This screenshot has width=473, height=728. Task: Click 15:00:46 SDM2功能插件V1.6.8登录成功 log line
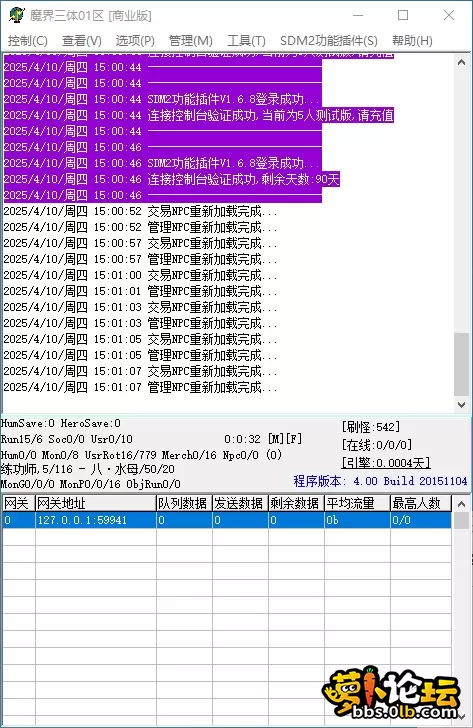[162, 163]
